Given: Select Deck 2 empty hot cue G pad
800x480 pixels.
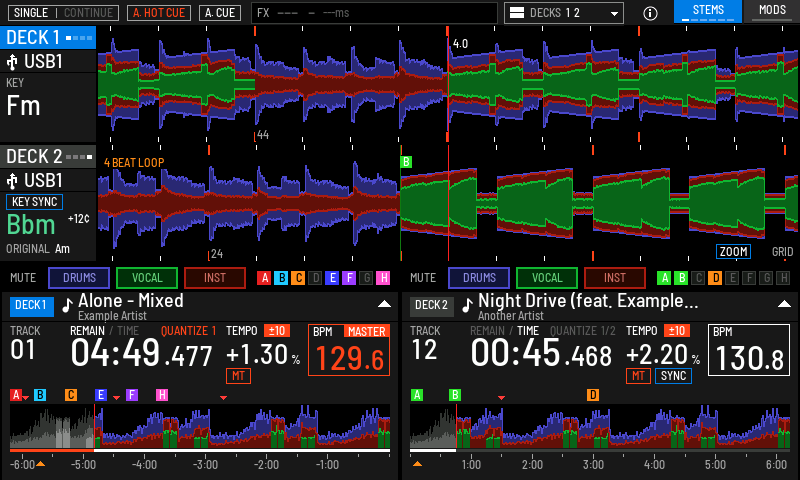Looking at the screenshot, I should [x=766, y=278].
